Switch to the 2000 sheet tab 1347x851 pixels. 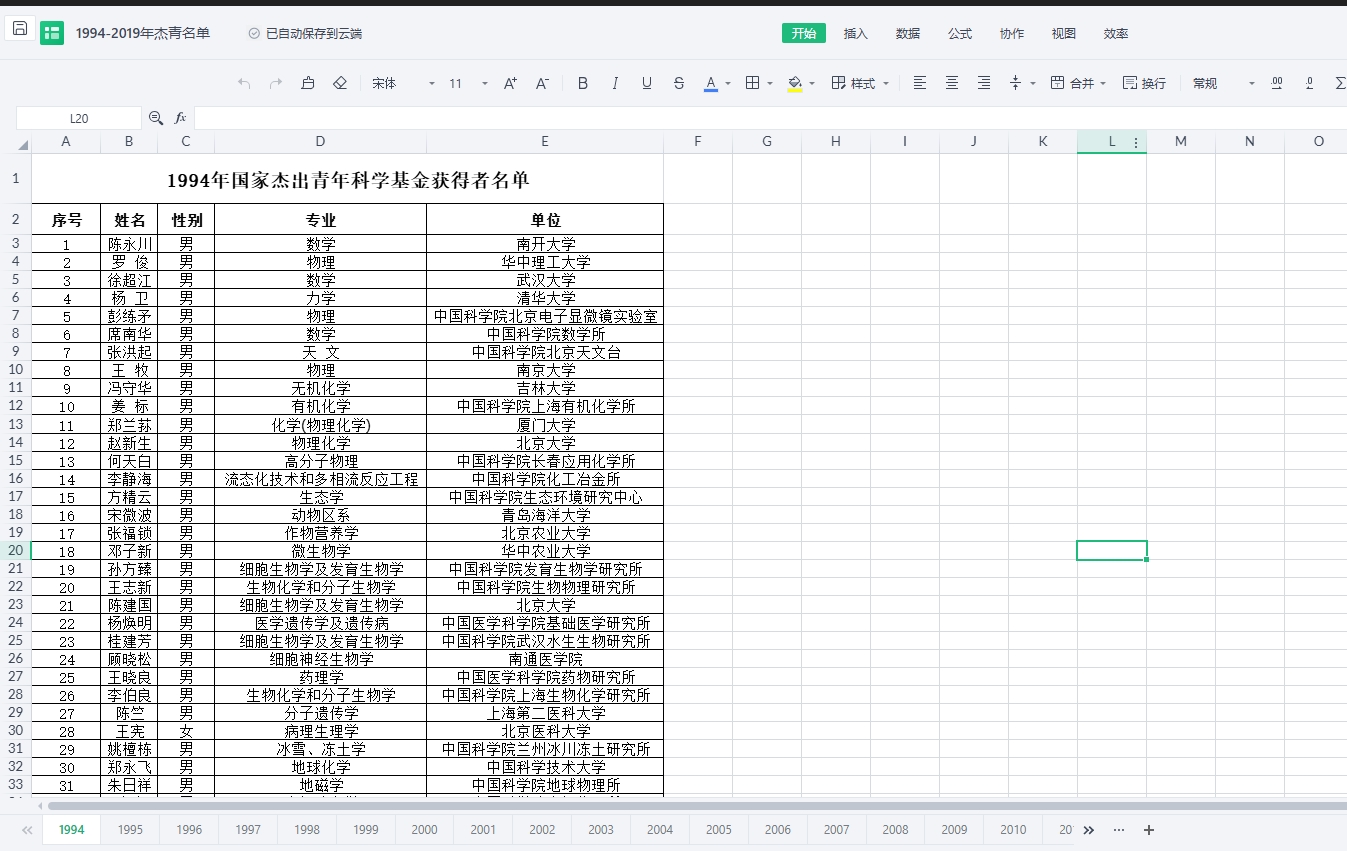(x=424, y=829)
